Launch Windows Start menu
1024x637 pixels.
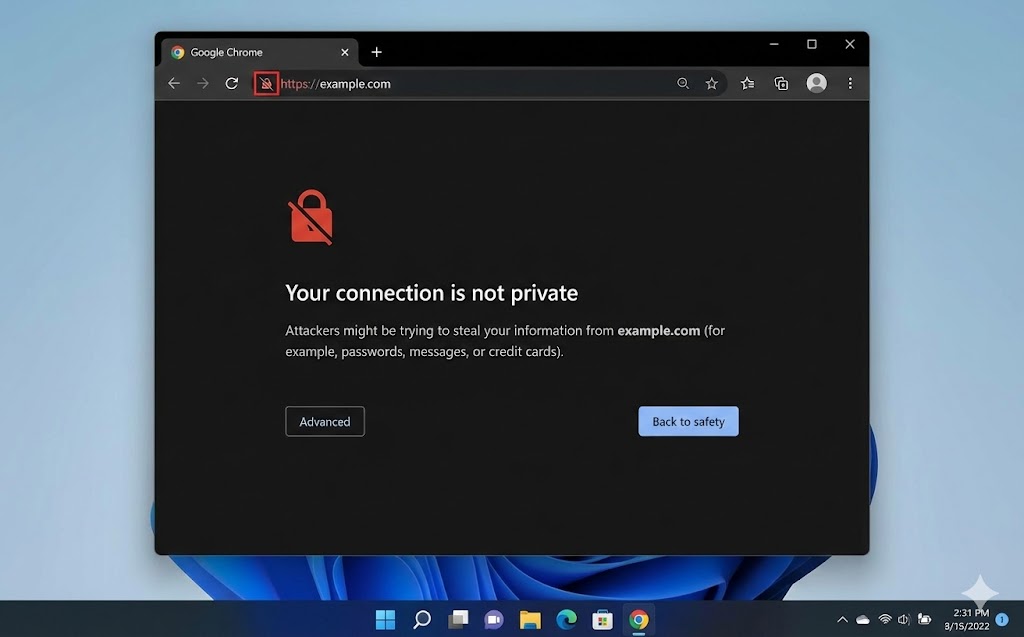point(385,619)
